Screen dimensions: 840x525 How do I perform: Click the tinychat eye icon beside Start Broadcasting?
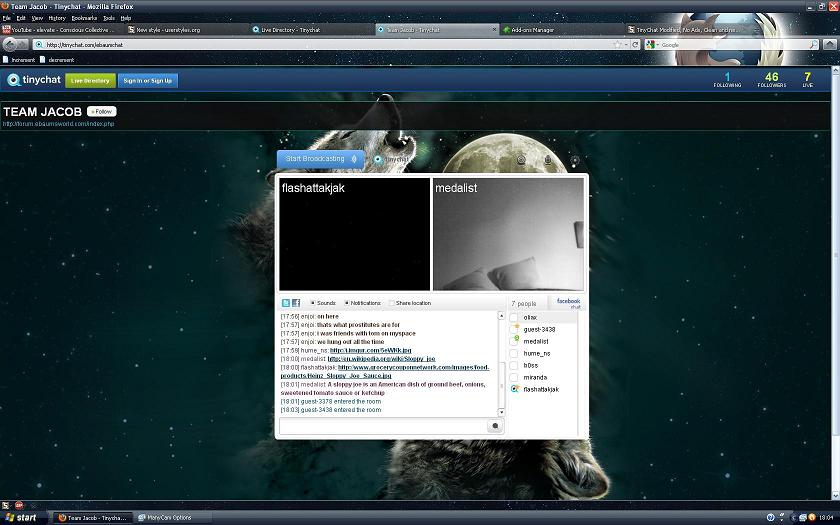[378, 159]
